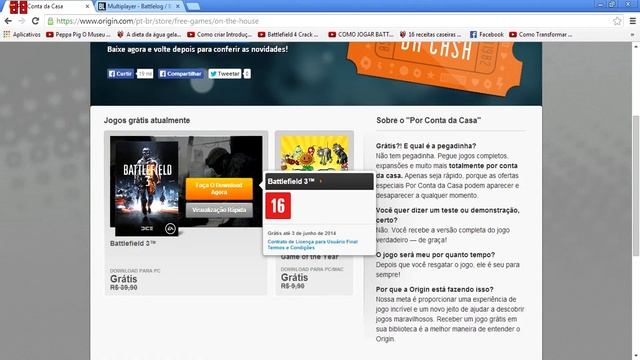The width and height of the screenshot is (640, 360).
Task: Go back with the browser back arrow
Action: pos(8,21)
